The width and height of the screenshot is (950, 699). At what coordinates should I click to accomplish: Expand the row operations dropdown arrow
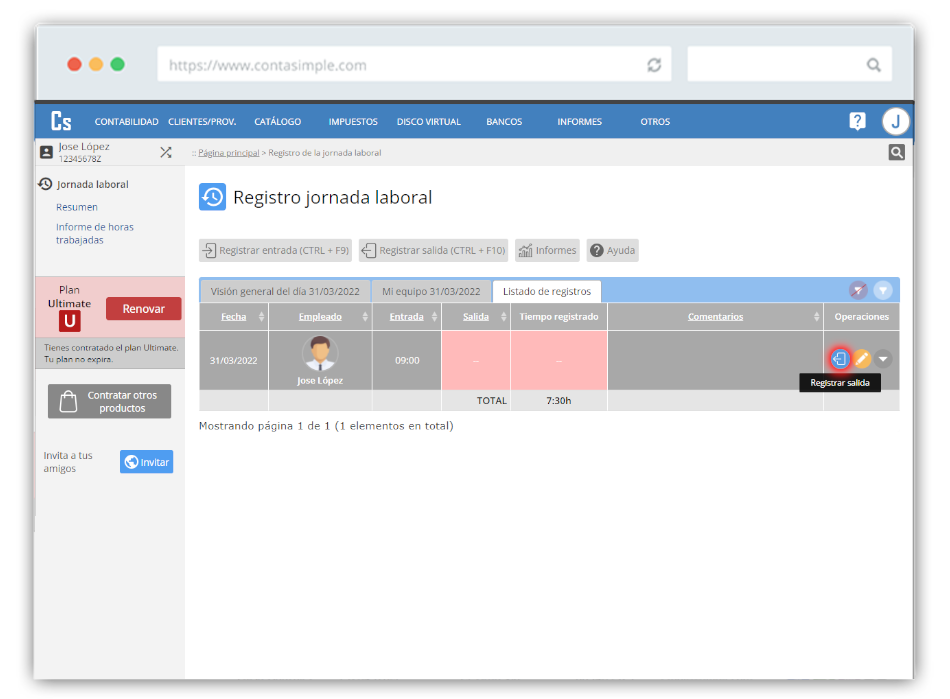(x=883, y=359)
